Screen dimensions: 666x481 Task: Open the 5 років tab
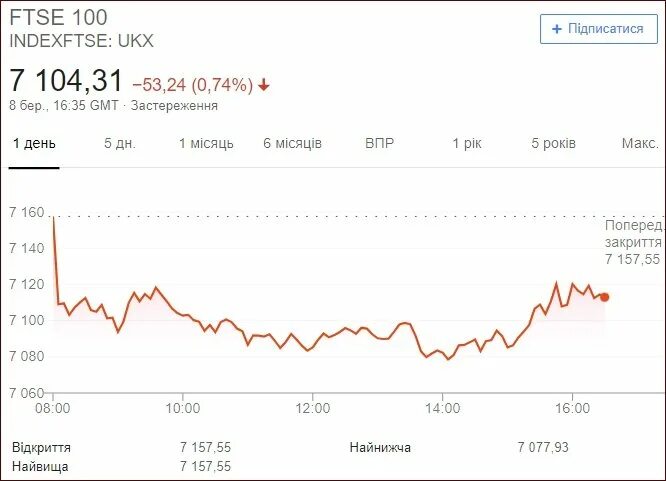(x=554, y=143)
